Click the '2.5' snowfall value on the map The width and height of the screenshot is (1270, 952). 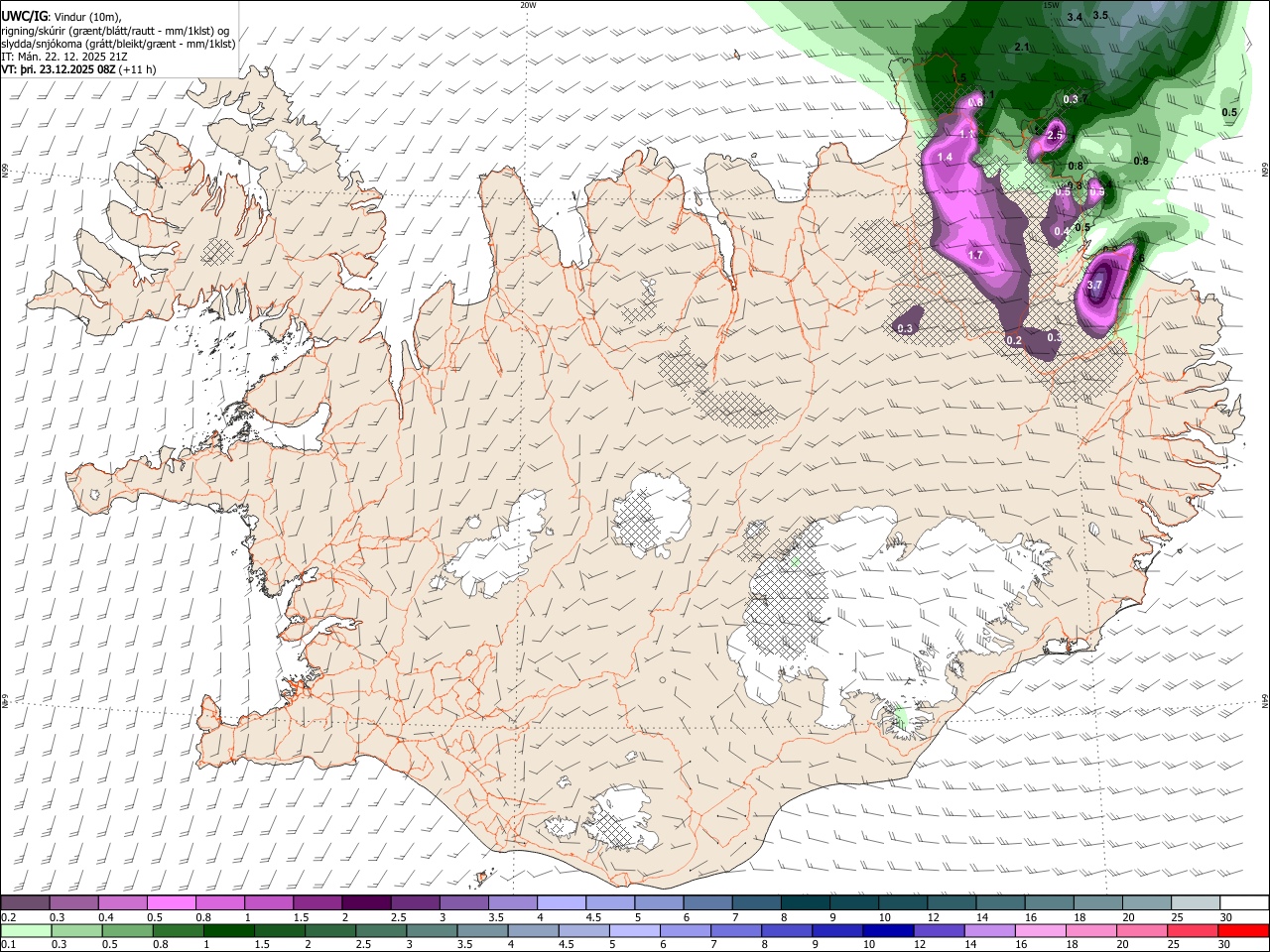pyautogui.click(x=1056, y=135)
